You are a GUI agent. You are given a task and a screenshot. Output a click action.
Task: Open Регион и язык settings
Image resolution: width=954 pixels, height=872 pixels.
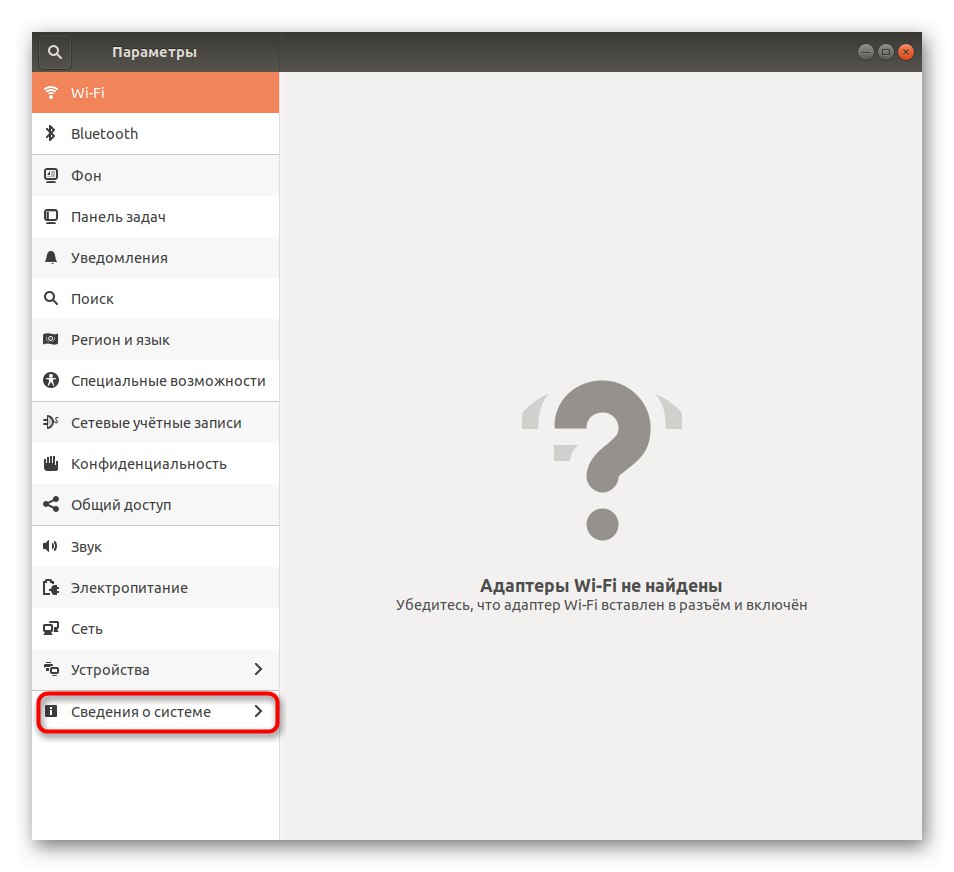156,339
